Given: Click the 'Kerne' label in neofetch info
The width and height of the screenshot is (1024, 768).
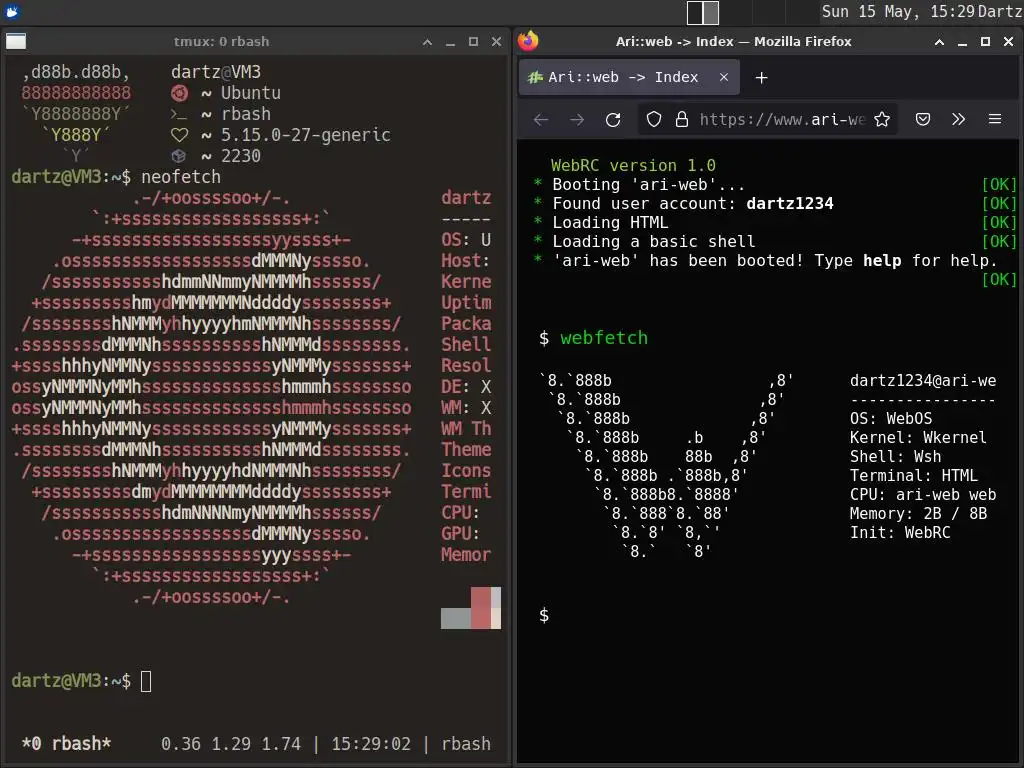Looking at the screenshot, I should pyautogui.click(x=466, y=281).
